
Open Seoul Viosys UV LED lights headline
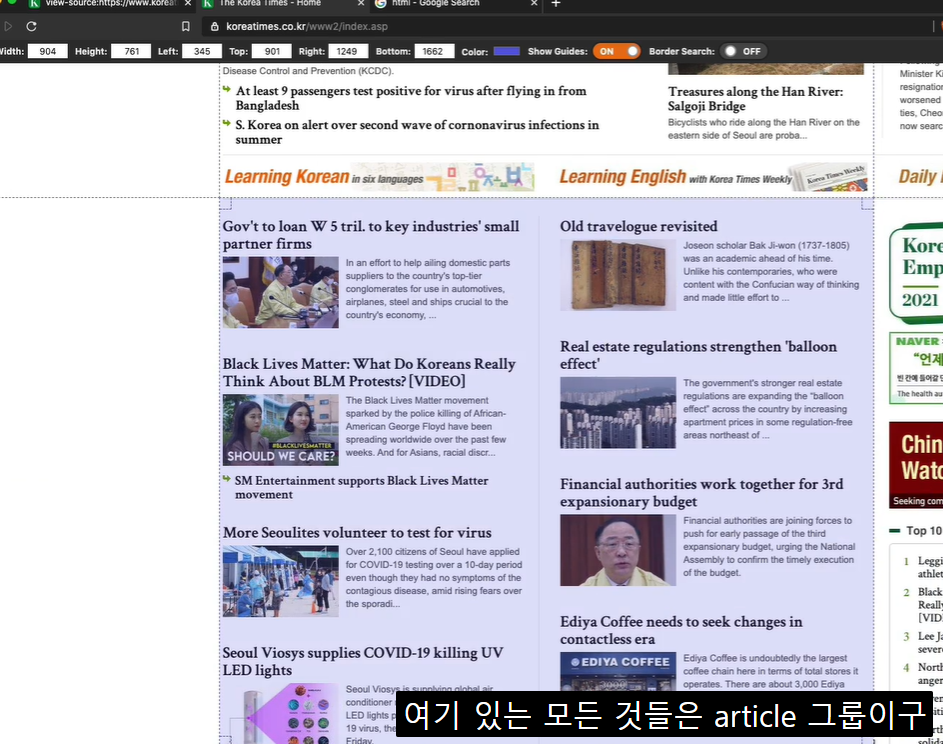(x=363, y=661)
